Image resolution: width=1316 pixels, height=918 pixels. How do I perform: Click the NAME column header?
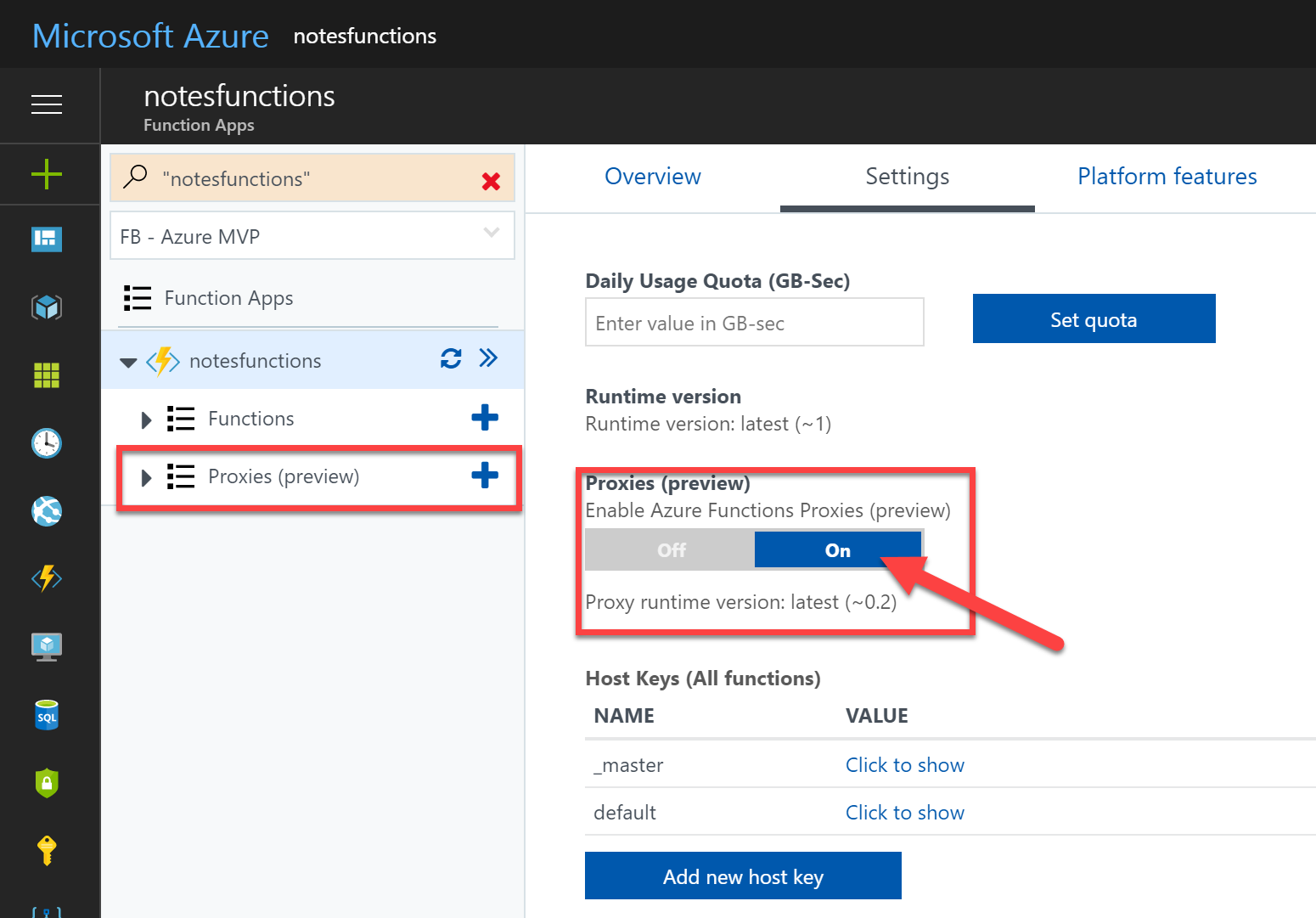point(624,716)
